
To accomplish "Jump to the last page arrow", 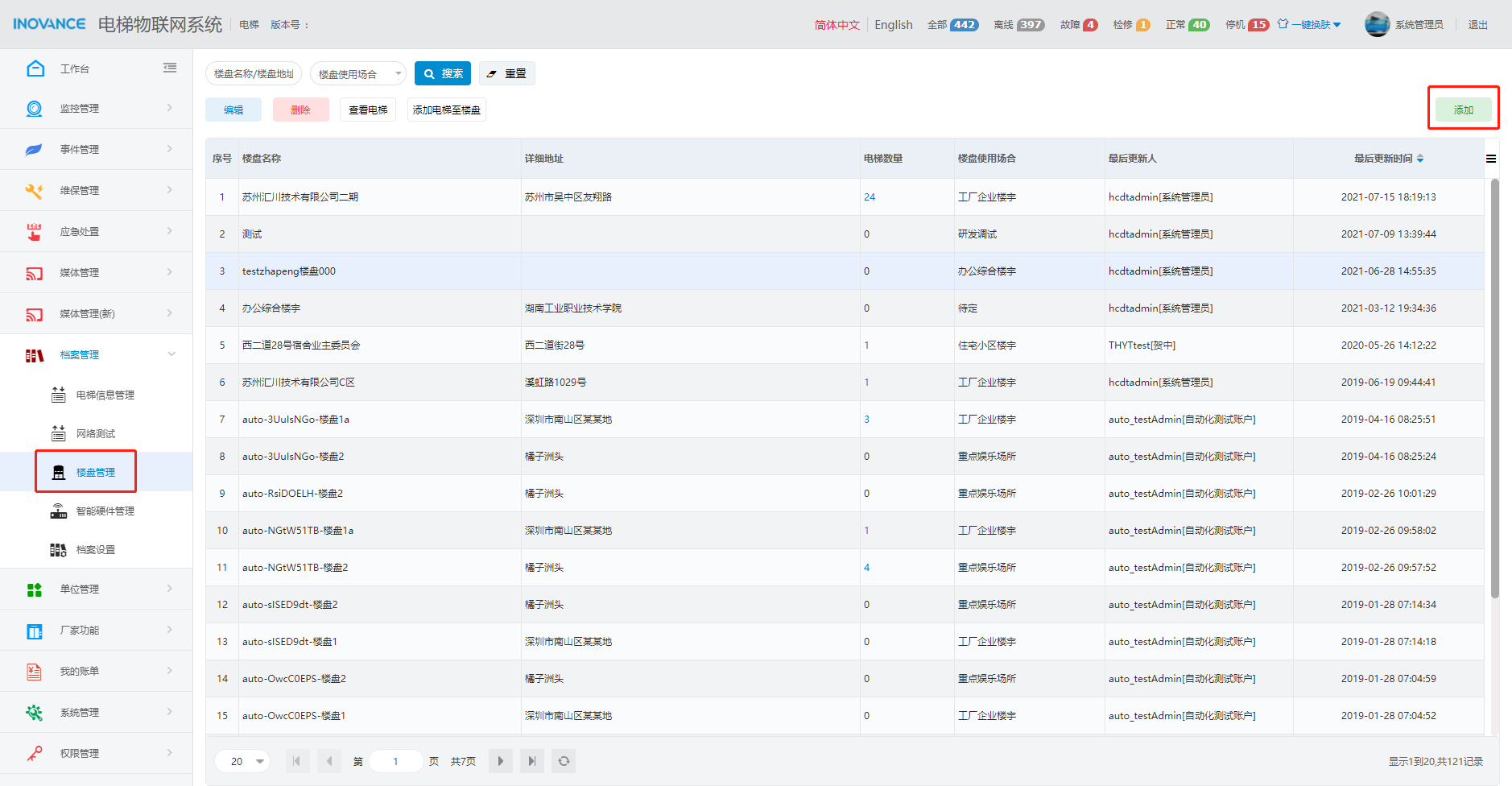I will pyautogui.click(x=531, y=761).
